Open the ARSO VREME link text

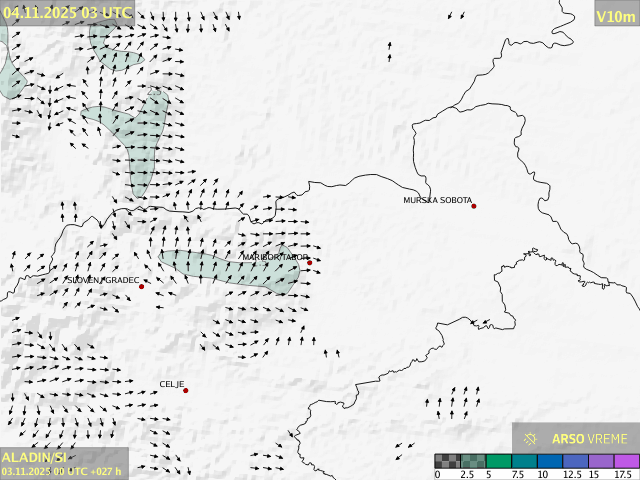pos(589,439)
